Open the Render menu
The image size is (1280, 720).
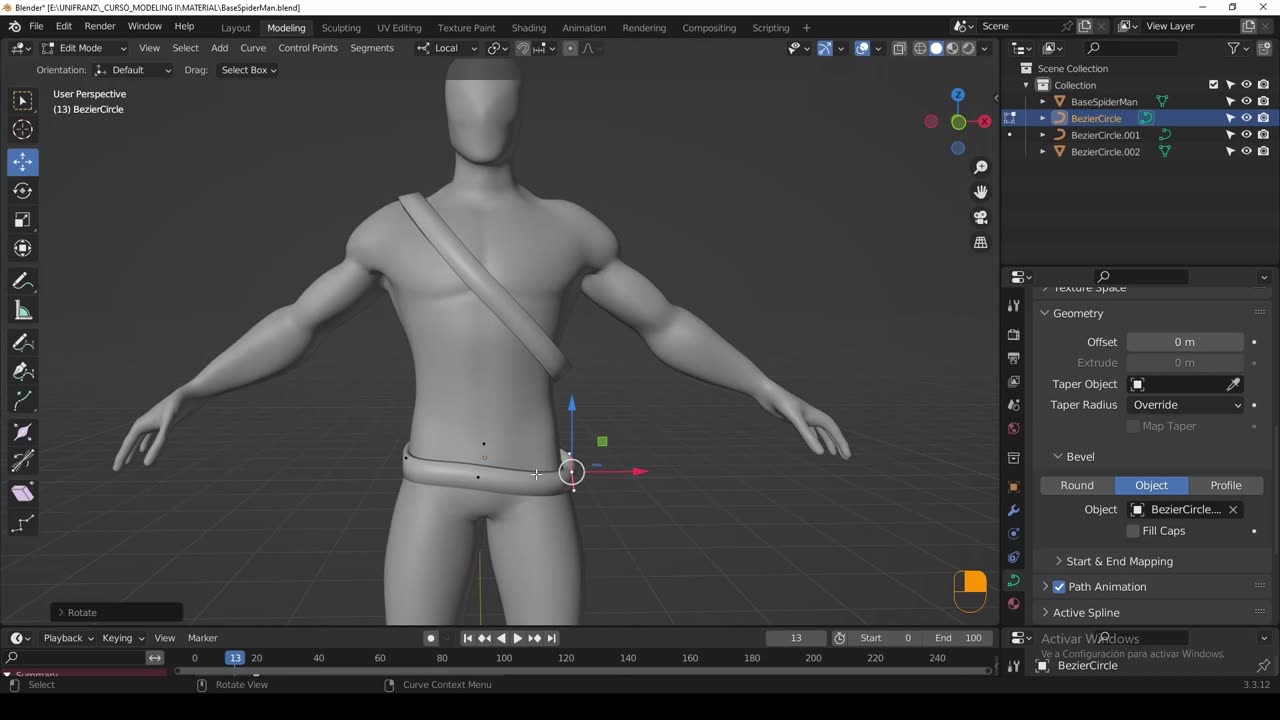click(100, 26)
